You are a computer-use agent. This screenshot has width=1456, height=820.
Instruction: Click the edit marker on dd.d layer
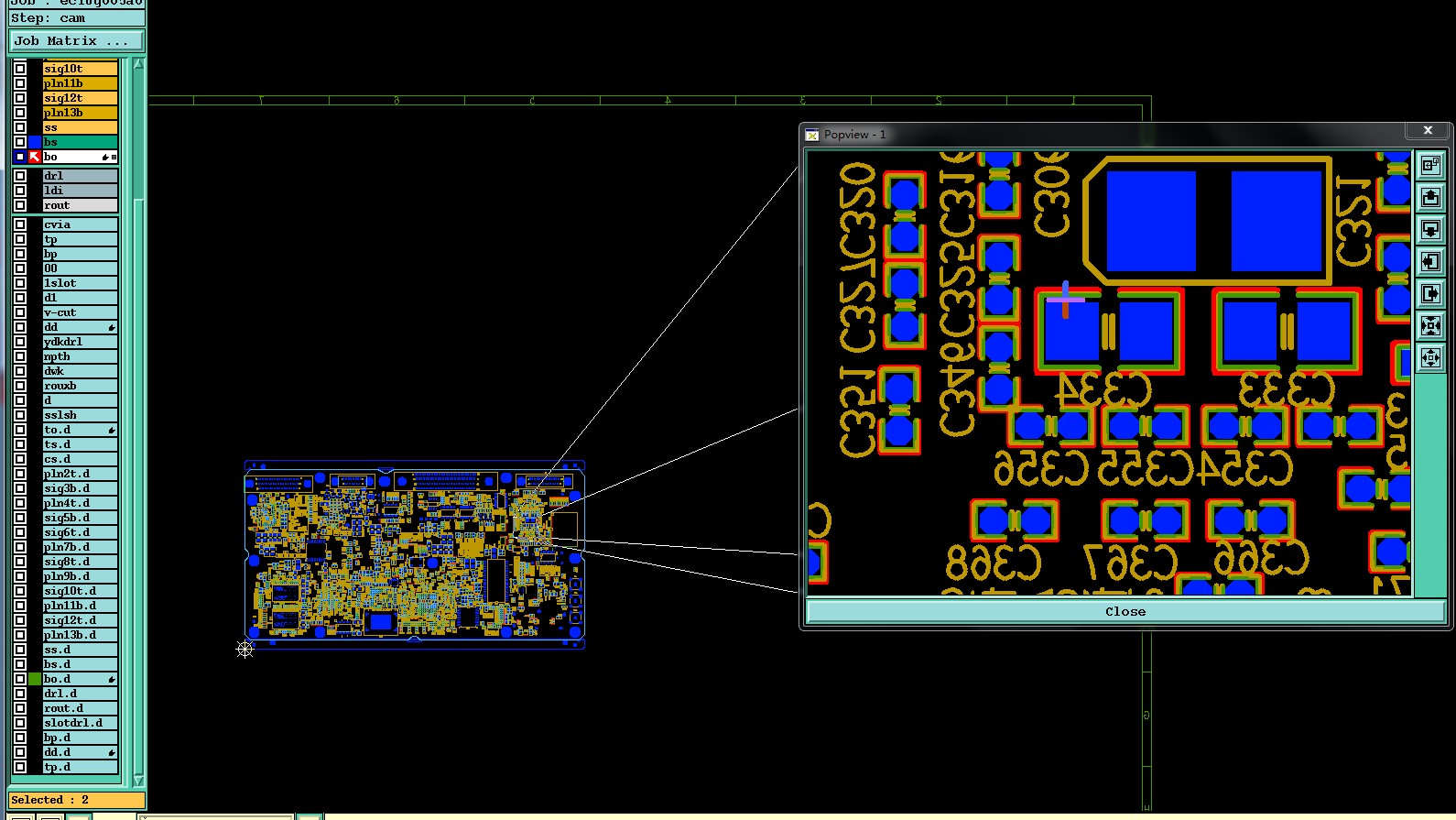tap(112, 752)
